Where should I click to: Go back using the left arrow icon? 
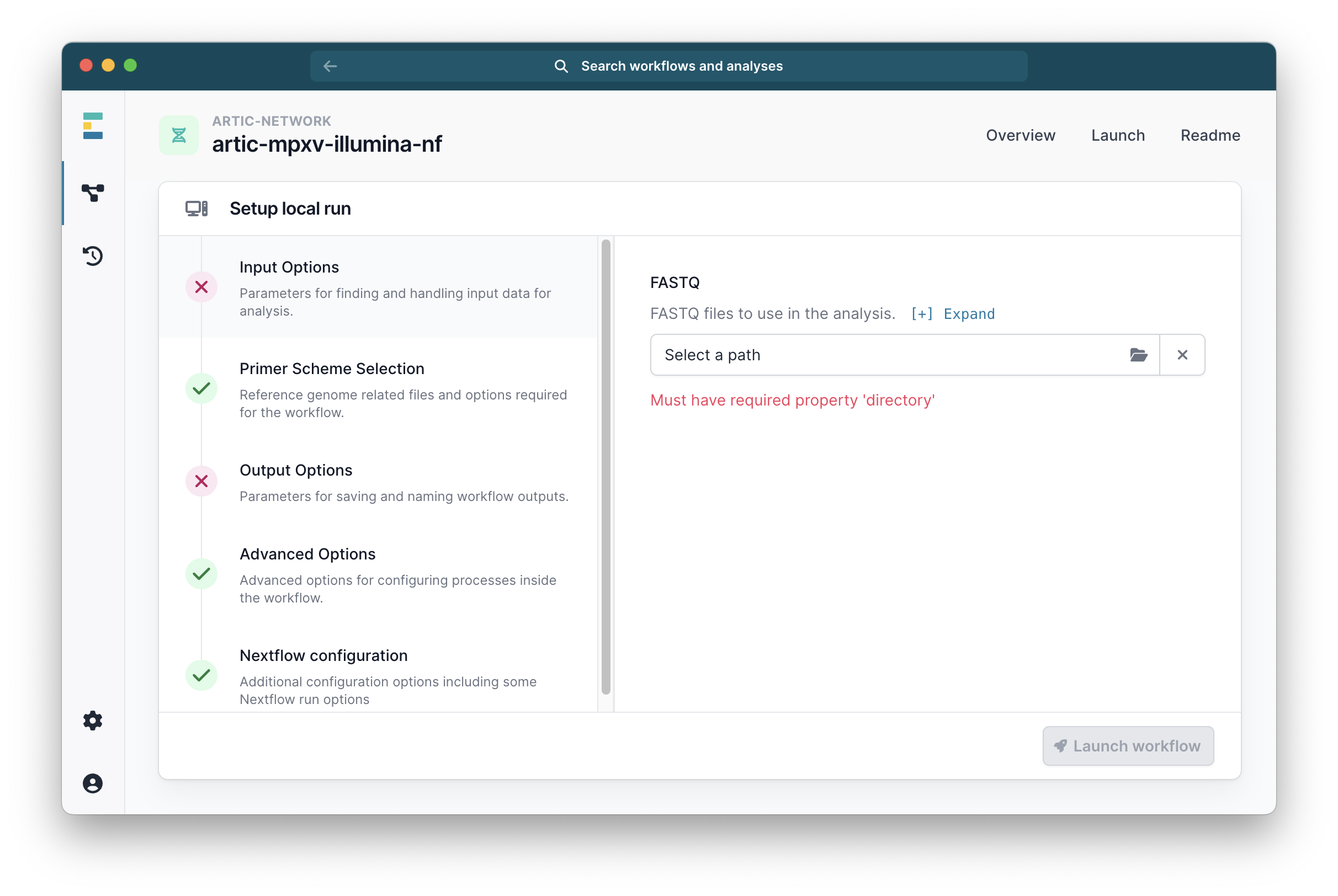coord(330,66)
